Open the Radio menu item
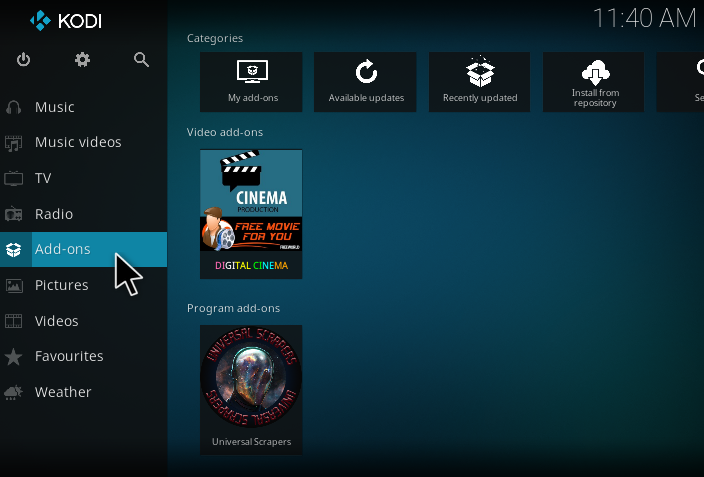The width and height of the screenshot is (704, 477). point(84,214)
